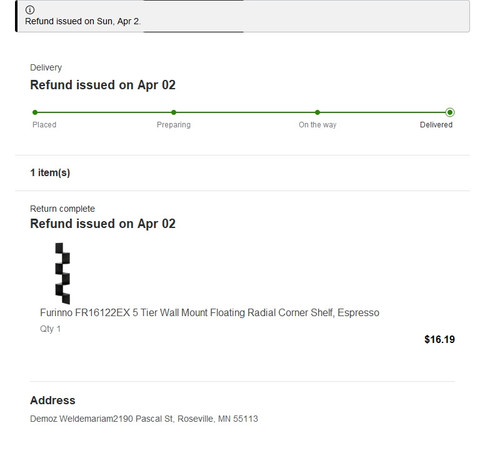Viewport: 500px width, 466px height.
Task: Click the Pascal St delivery address line
Action: click(144, 419)
